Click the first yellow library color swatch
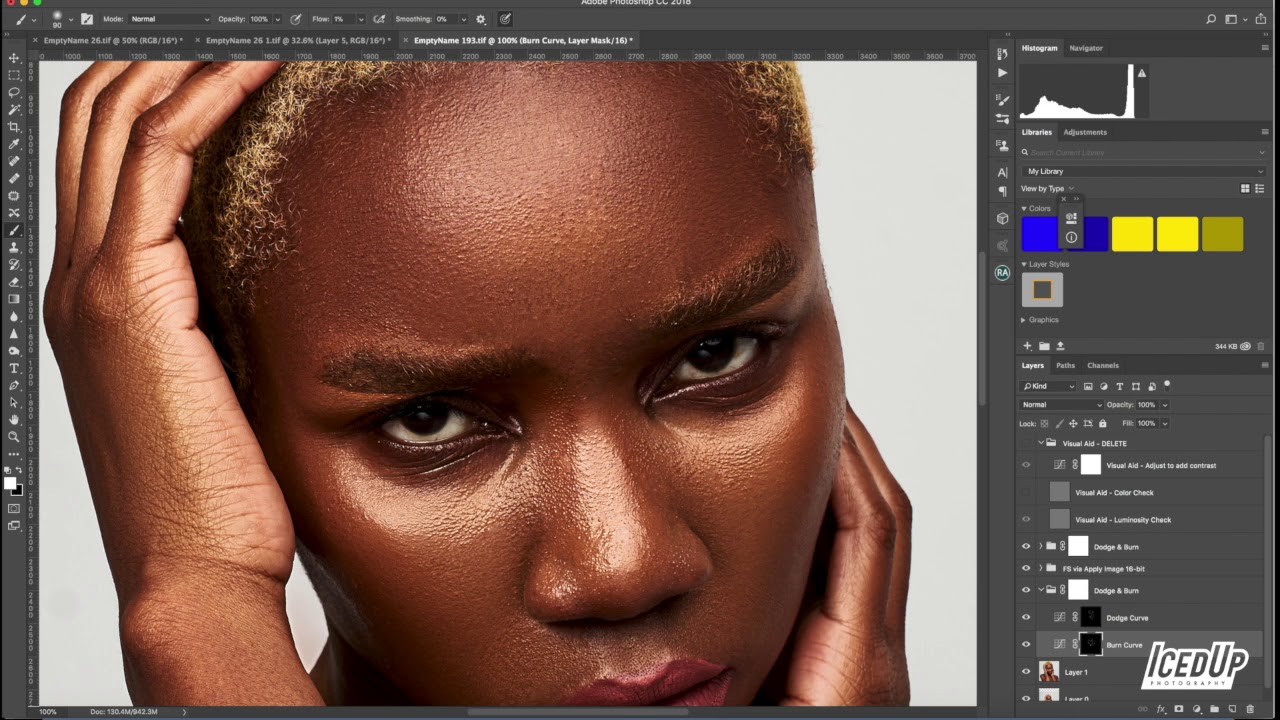Screen dimensions: 1280x720 pyautogui.click(x=1132, y=234)
